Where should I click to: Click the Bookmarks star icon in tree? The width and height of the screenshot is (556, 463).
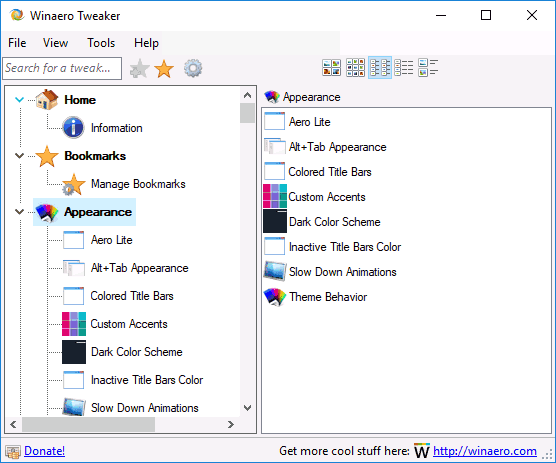[47, 156]
